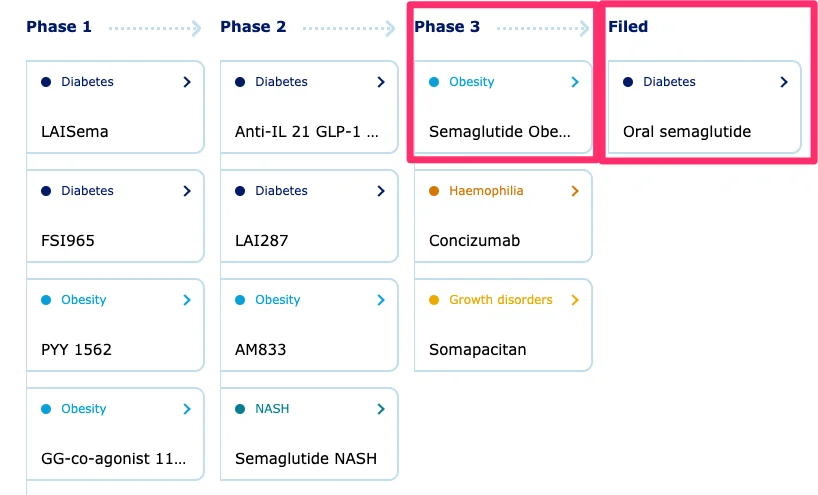Select the Filed column heading

628,27
